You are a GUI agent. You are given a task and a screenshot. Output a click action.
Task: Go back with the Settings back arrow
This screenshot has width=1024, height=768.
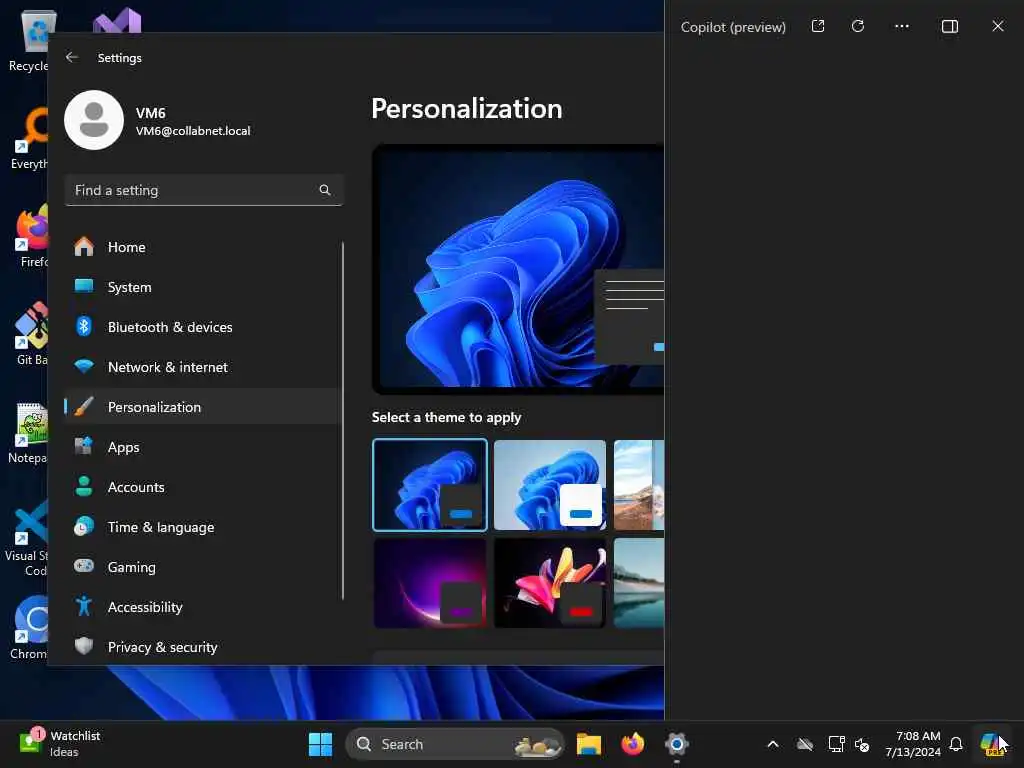[x=72, y=57]
